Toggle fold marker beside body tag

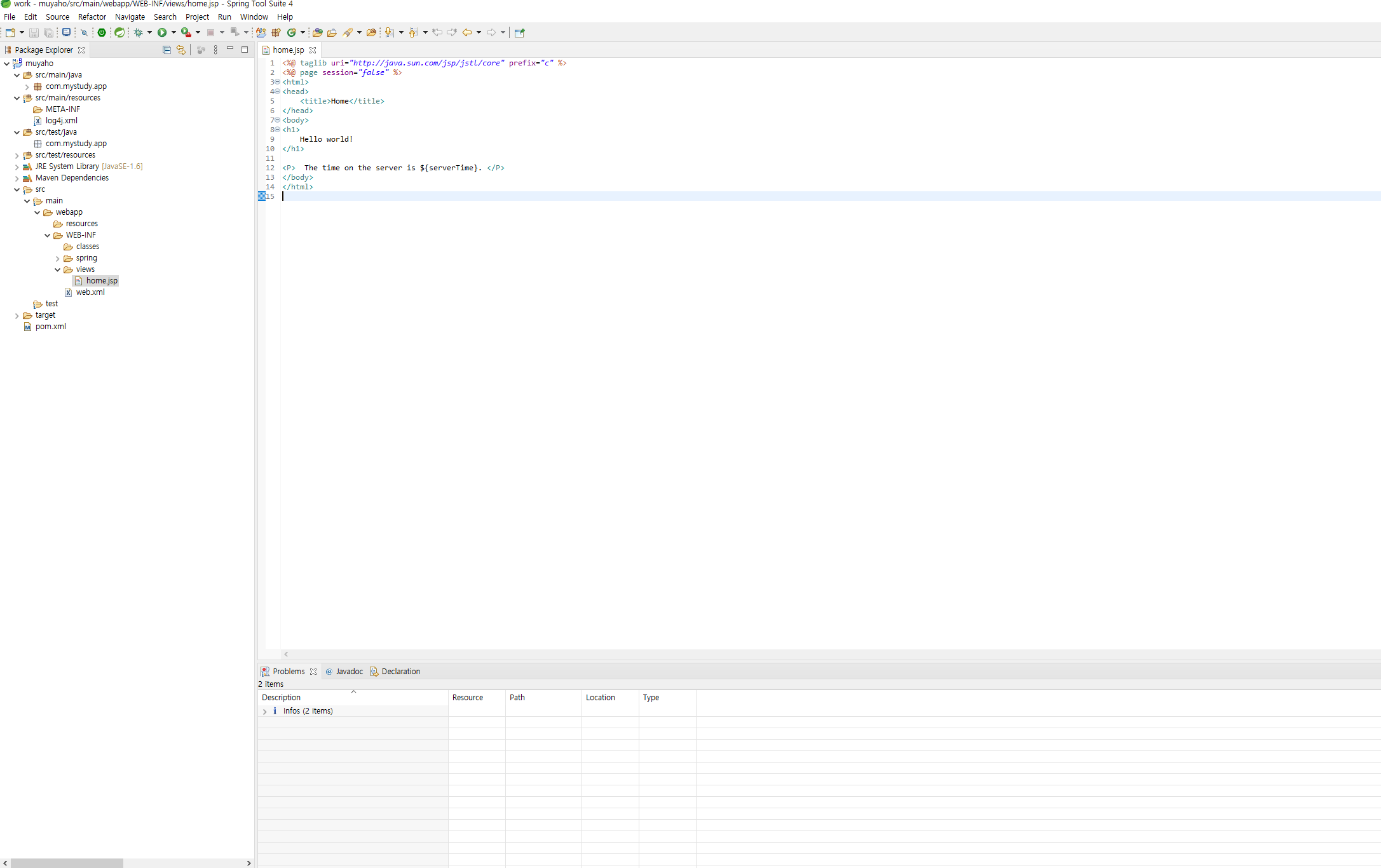click(x=277, y=120)
